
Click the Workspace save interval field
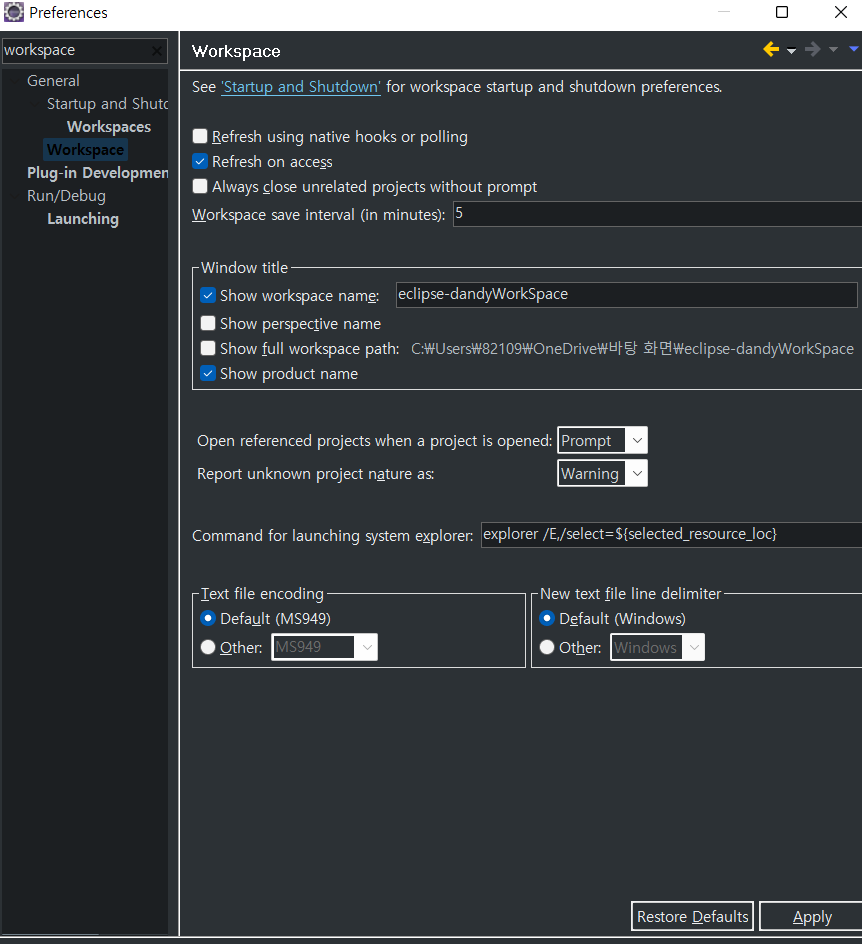point(657,214)
